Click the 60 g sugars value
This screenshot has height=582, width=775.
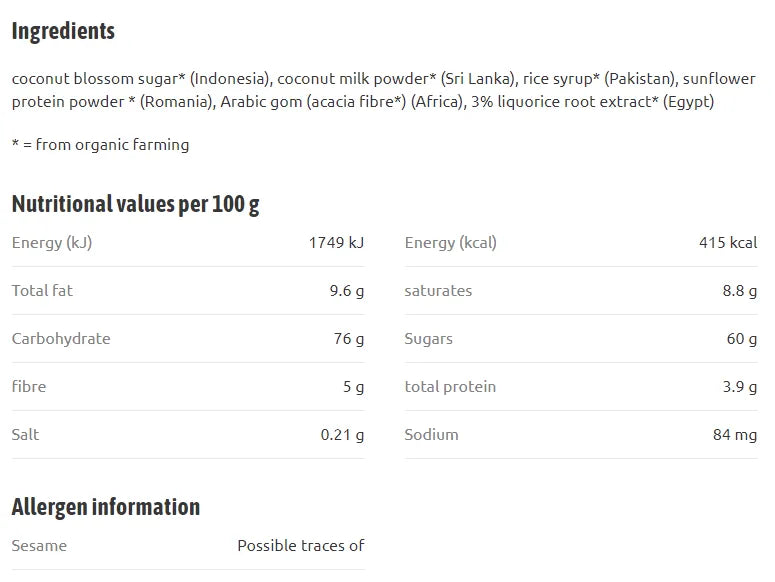point(742,339)
